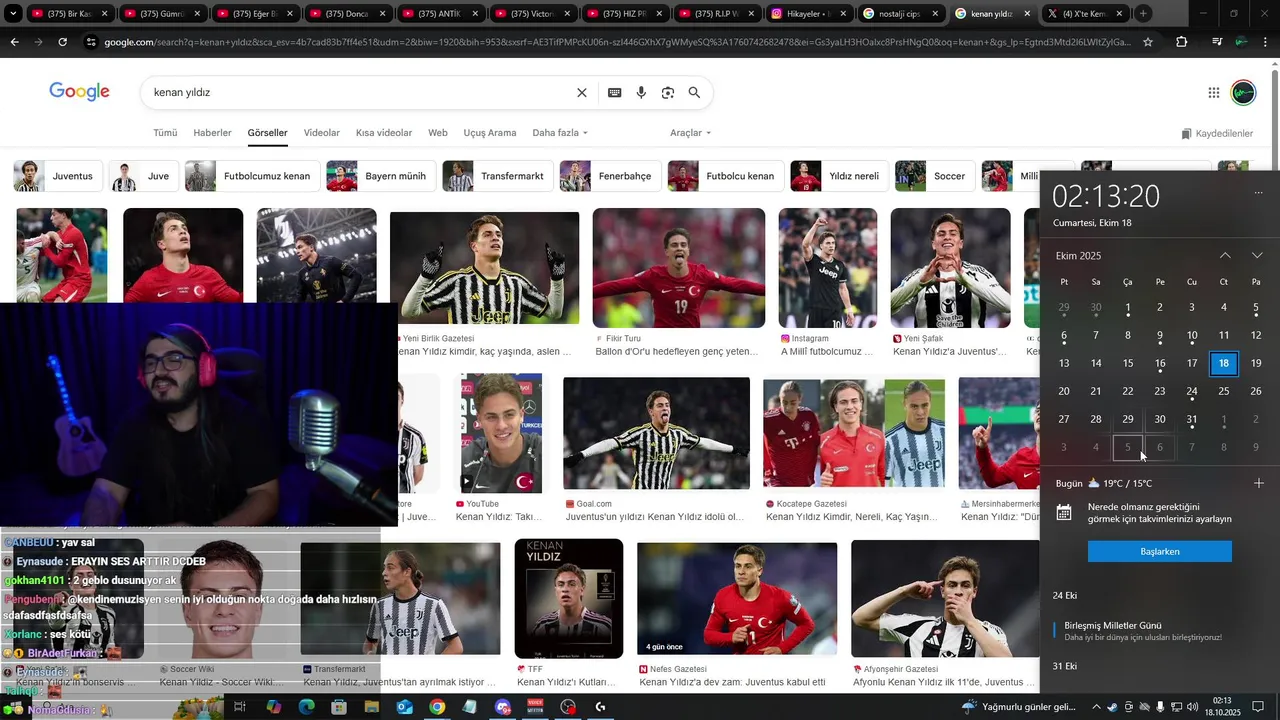Open the Birleşmiş Milletler Günü event
This screenshot has width=1280, height=720.
[x=1160, y=630]
